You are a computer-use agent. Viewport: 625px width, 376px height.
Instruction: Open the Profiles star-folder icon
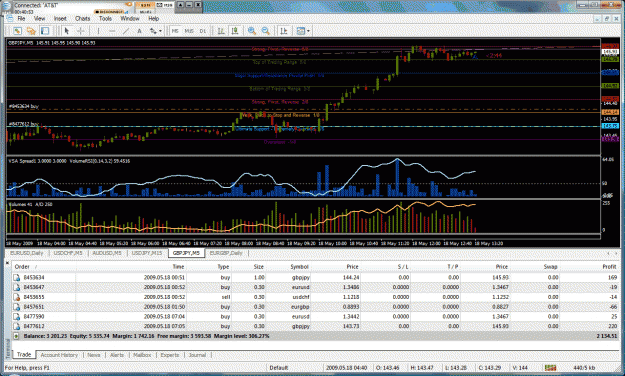click(x=31, y=31)
